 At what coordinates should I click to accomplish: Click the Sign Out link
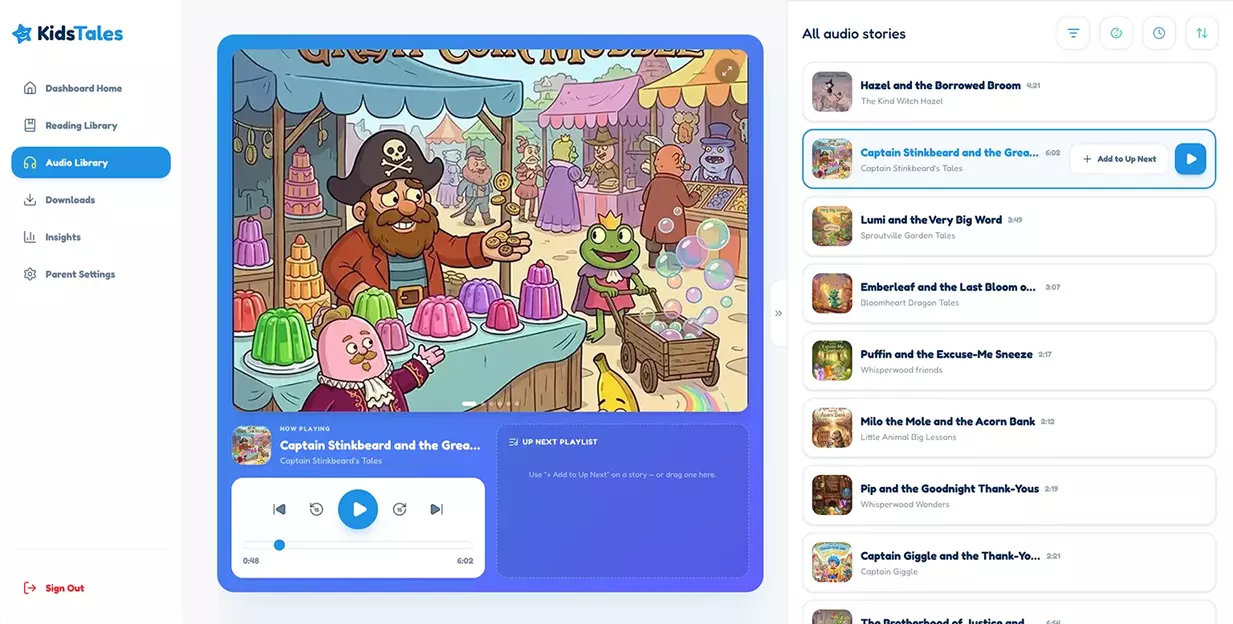click(54, 588)
